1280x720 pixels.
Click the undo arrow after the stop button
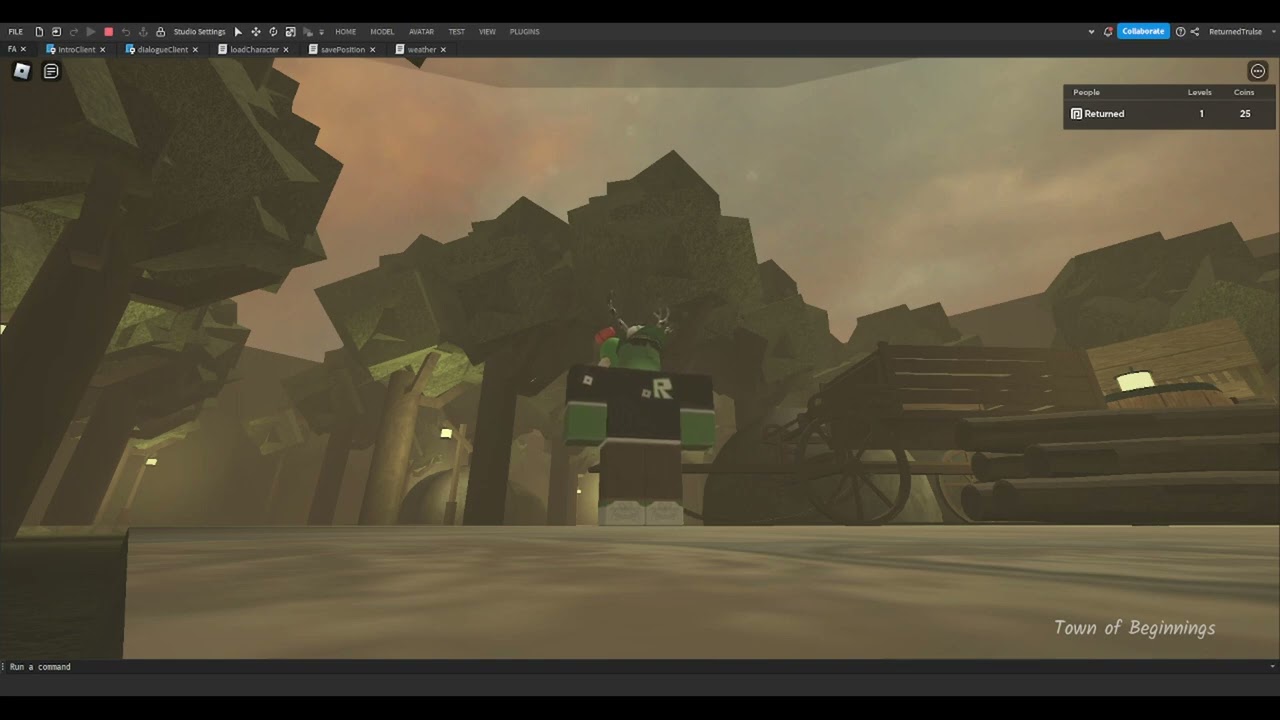(x=126, y=32)
